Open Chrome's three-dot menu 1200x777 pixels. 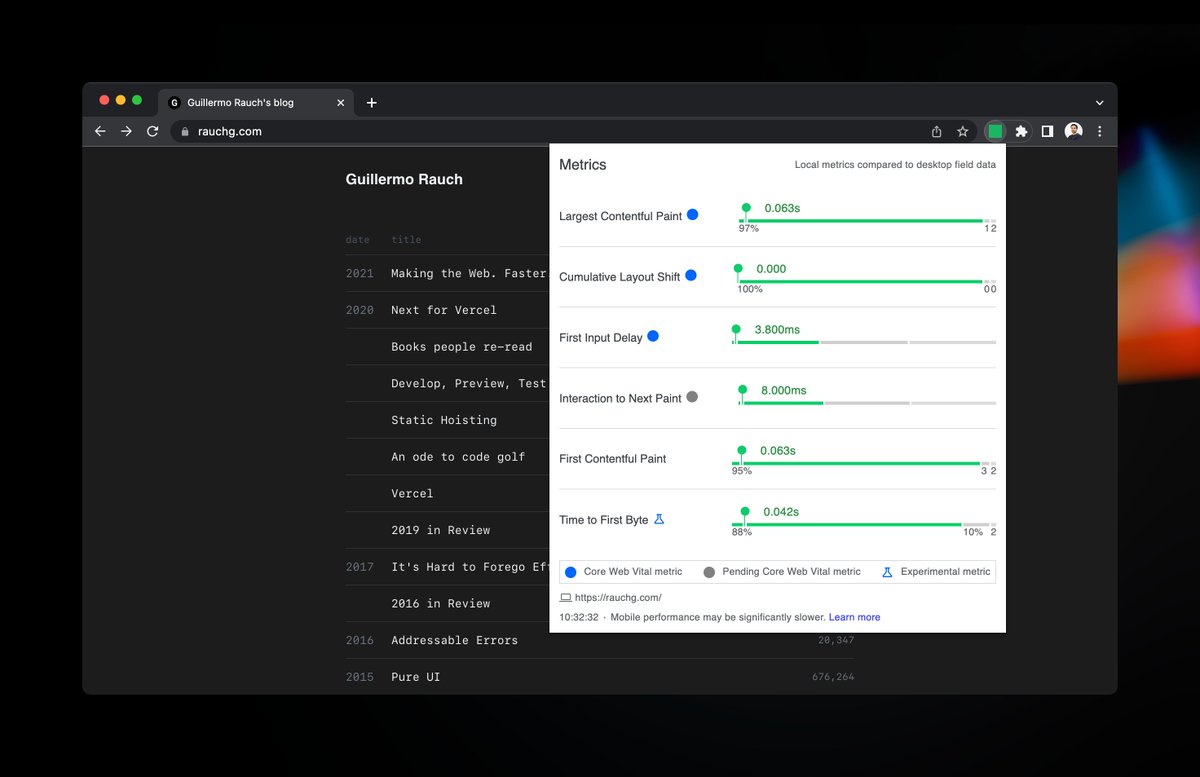1100,131
